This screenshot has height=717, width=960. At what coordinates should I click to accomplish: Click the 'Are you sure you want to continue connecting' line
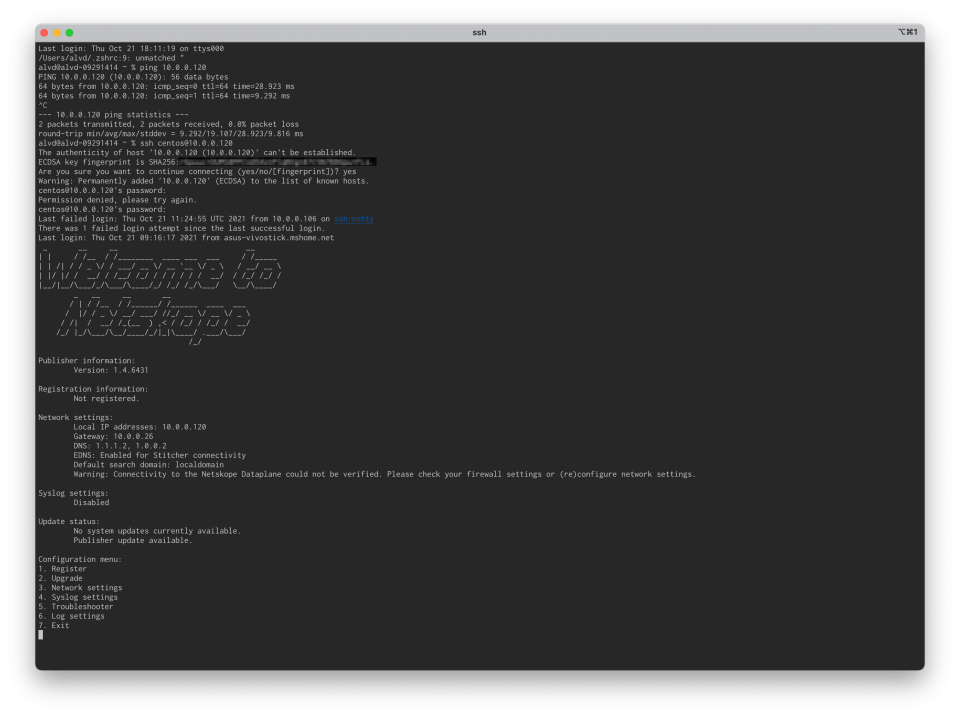pyautogui.click(x=197, y=172)
